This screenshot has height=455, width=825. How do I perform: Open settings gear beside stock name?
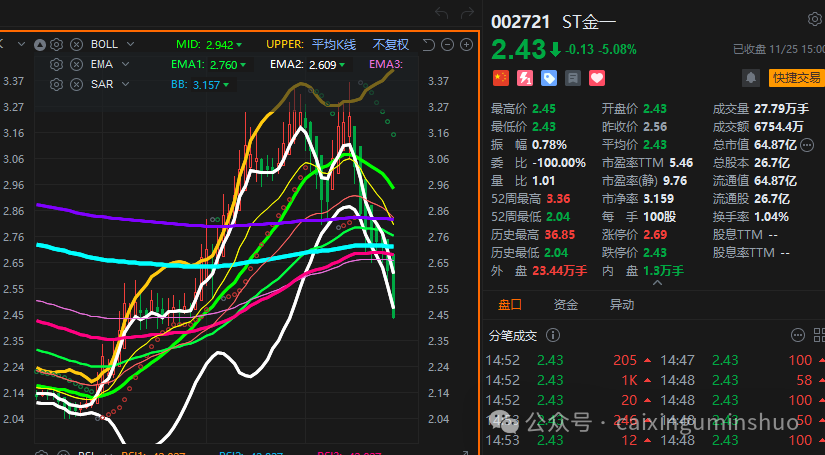click(x=814, y=19)
